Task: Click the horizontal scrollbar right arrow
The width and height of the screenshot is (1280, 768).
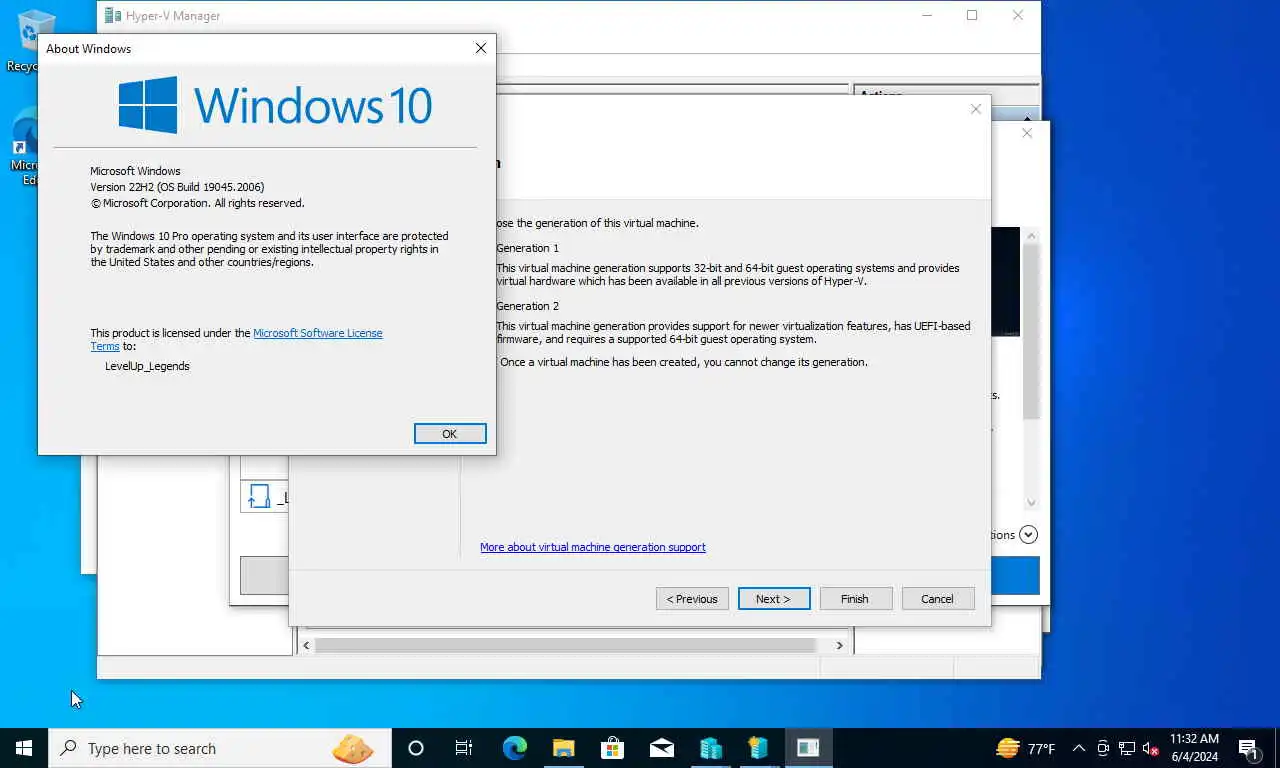Action: point(839,646)
